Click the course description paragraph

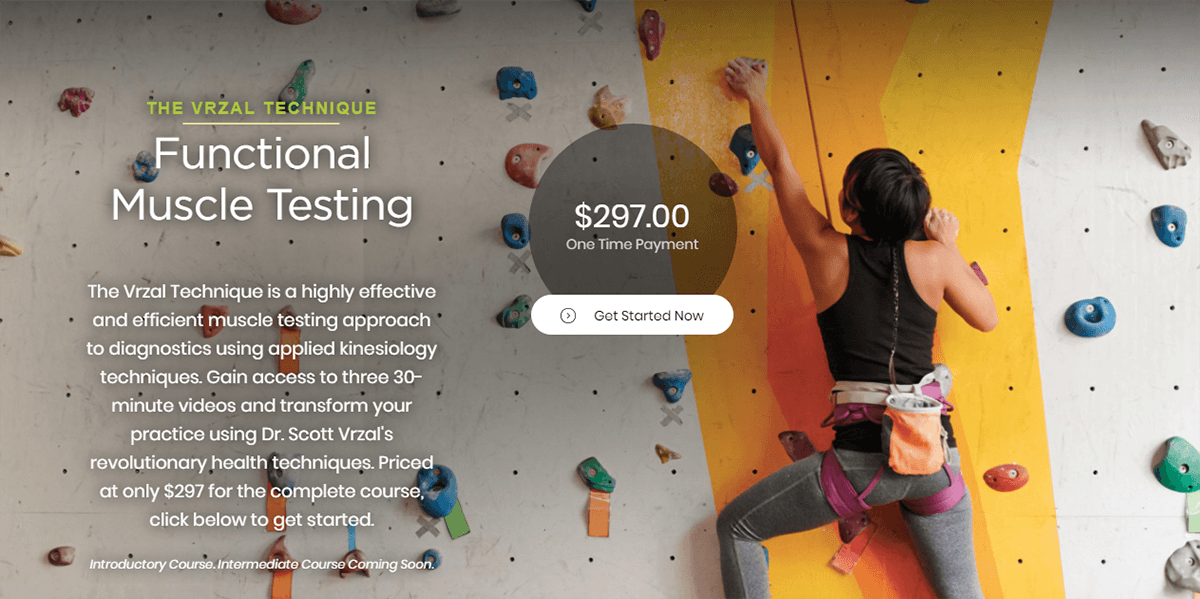click(262, 405)
